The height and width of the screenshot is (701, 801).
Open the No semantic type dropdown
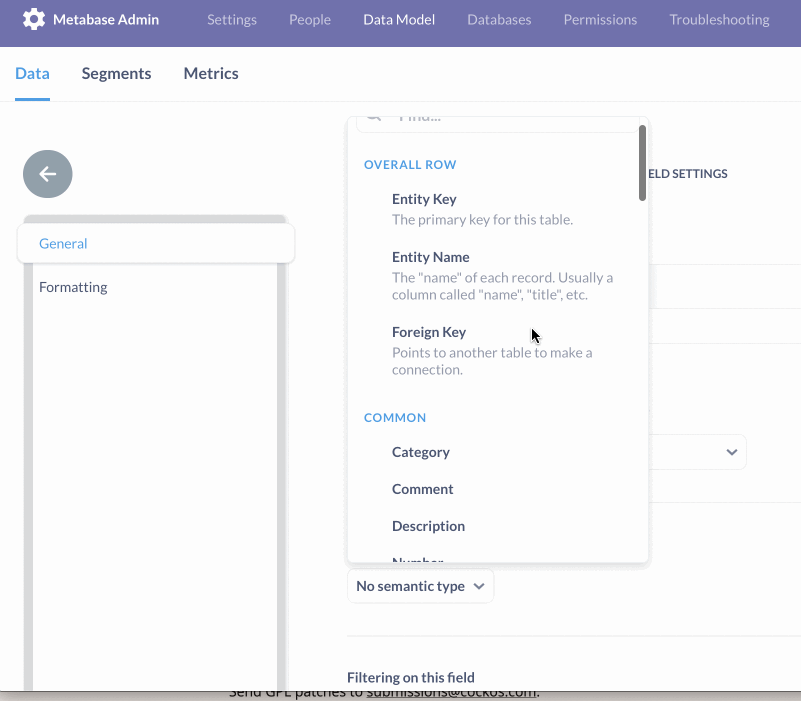click(x=419, y=586)
